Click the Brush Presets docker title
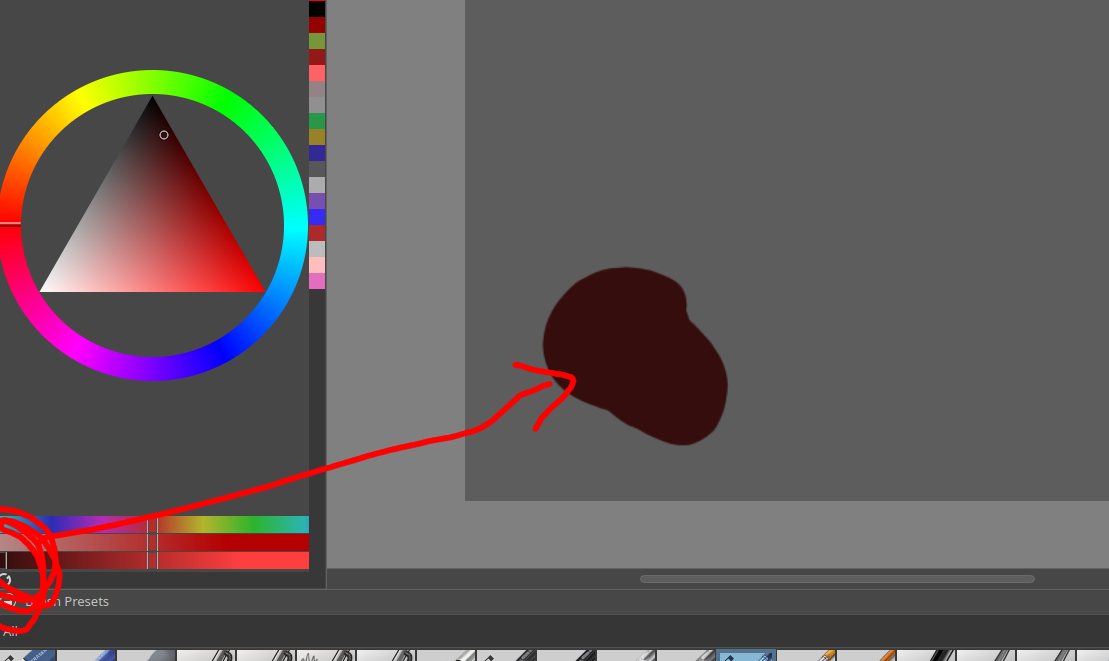 coord(67,602)
